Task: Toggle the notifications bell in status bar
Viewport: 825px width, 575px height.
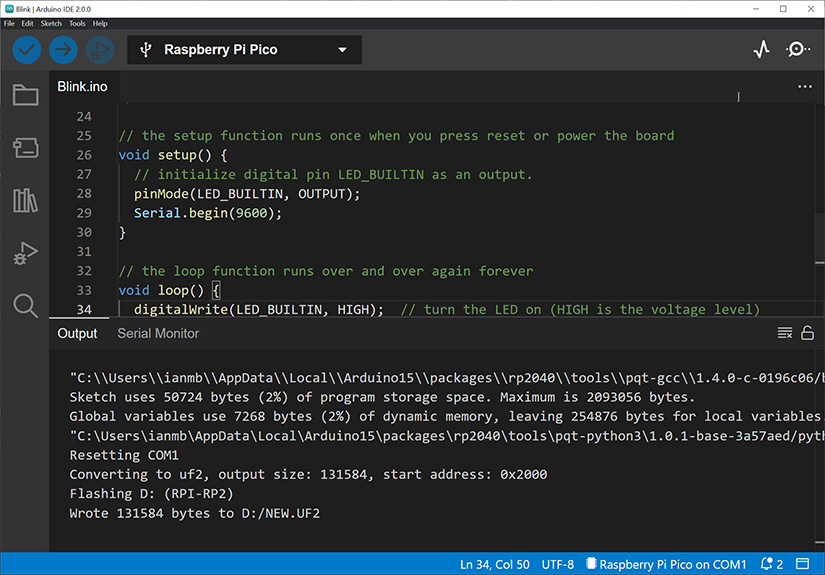Action: click(x=771, y=564)
